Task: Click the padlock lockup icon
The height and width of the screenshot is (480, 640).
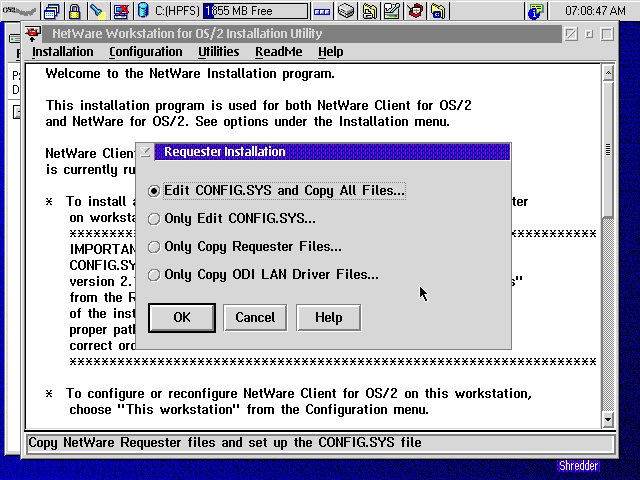Action: pos(74,11)
